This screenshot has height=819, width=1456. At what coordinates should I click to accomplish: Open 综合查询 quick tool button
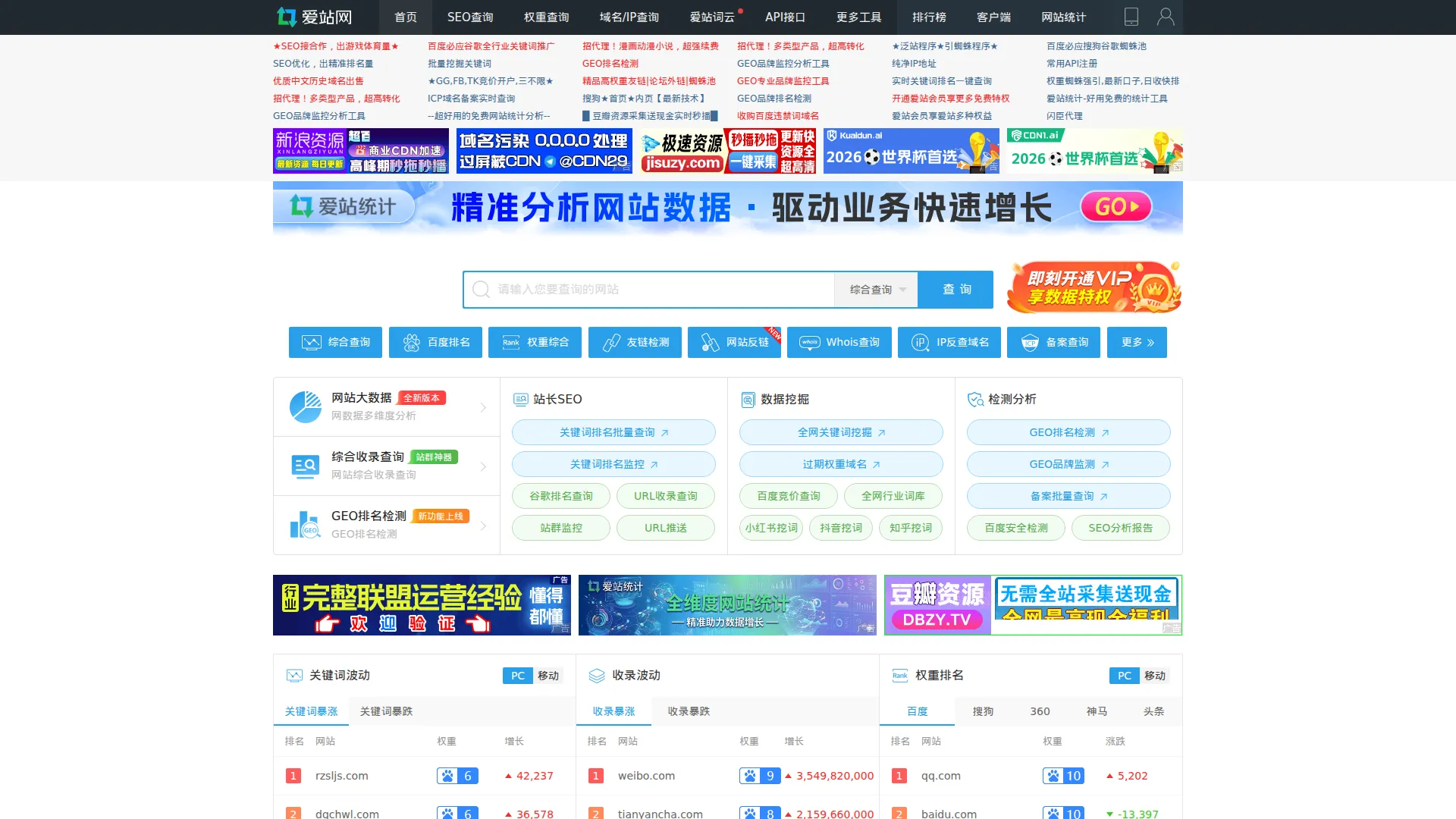pyautogui.click(x=335, y=342)
